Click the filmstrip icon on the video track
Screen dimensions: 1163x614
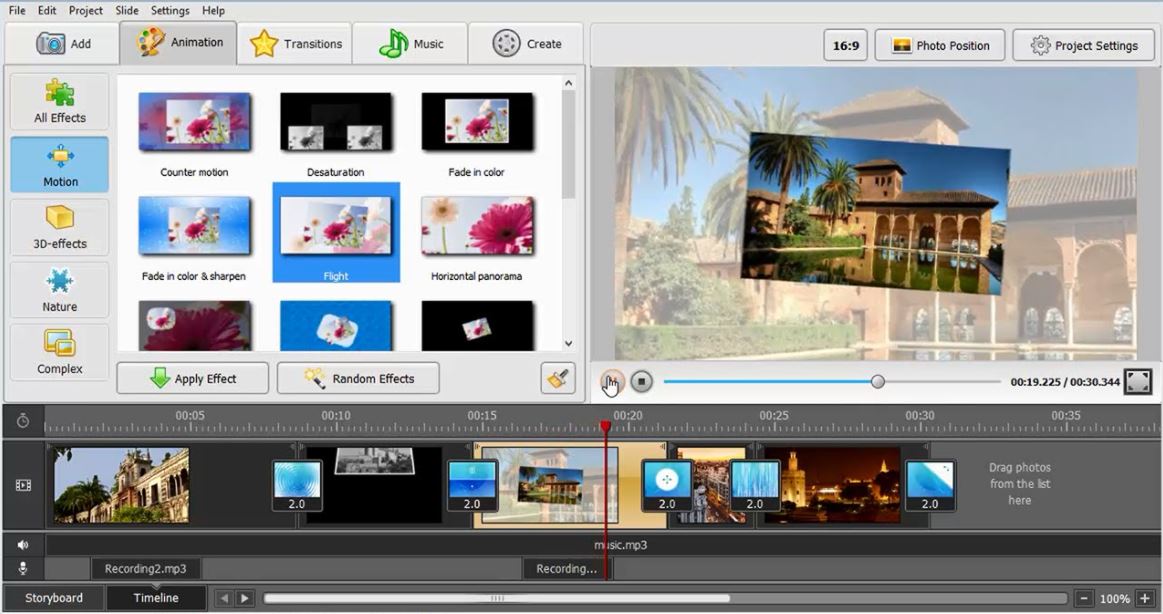coord(22,484)
